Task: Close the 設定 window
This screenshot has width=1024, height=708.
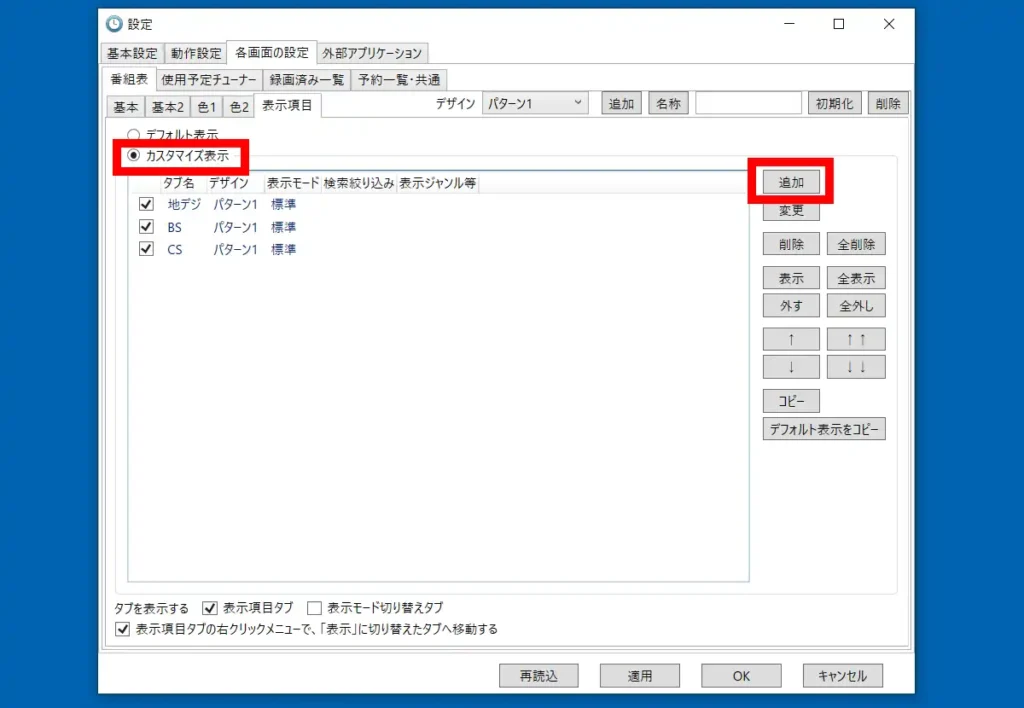Action: 889,24
